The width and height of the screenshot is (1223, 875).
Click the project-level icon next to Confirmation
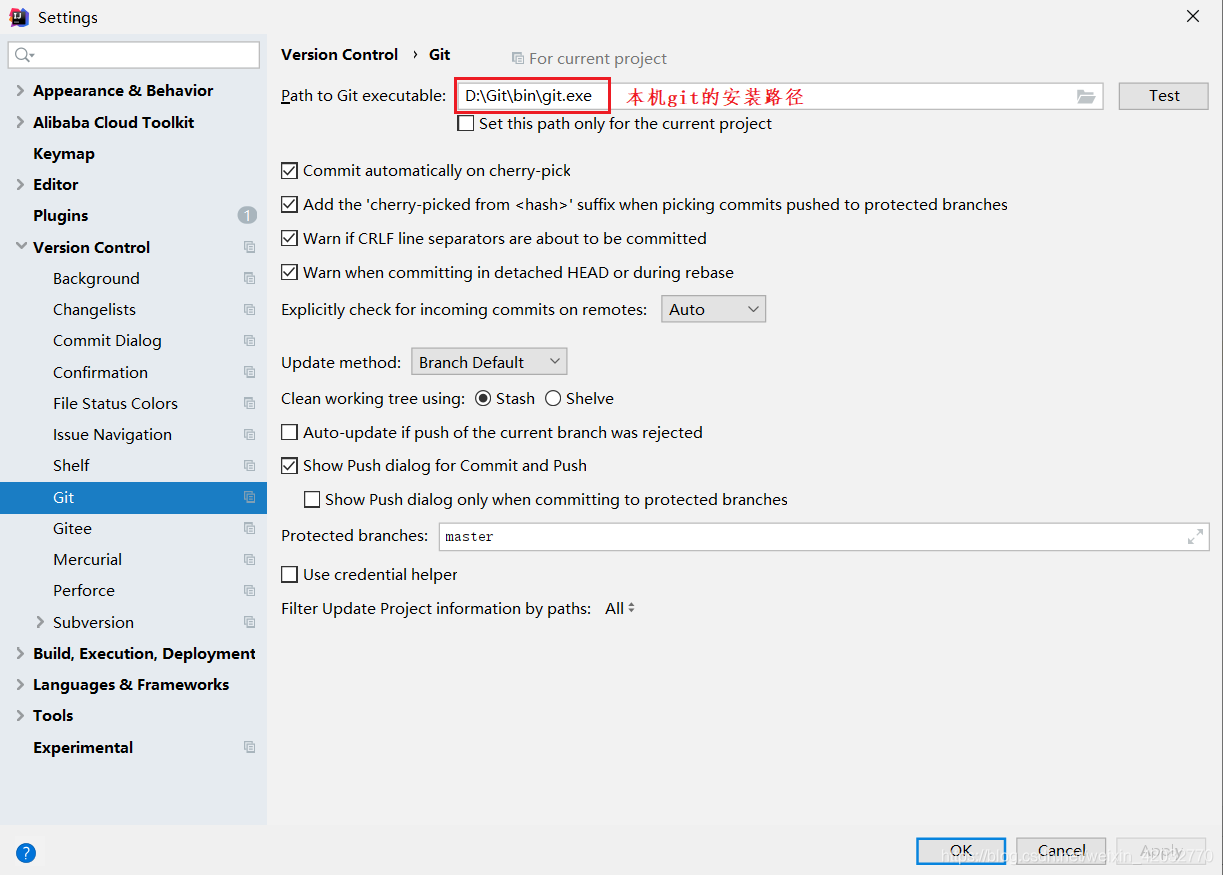point(249,372)
